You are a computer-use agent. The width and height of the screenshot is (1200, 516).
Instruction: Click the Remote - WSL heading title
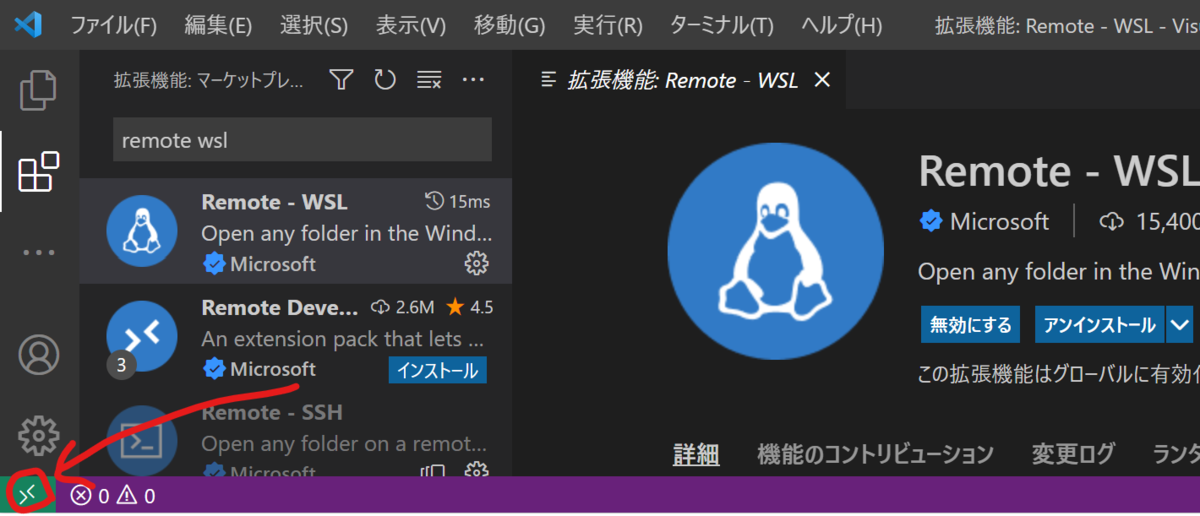[x=1059, y=171]
